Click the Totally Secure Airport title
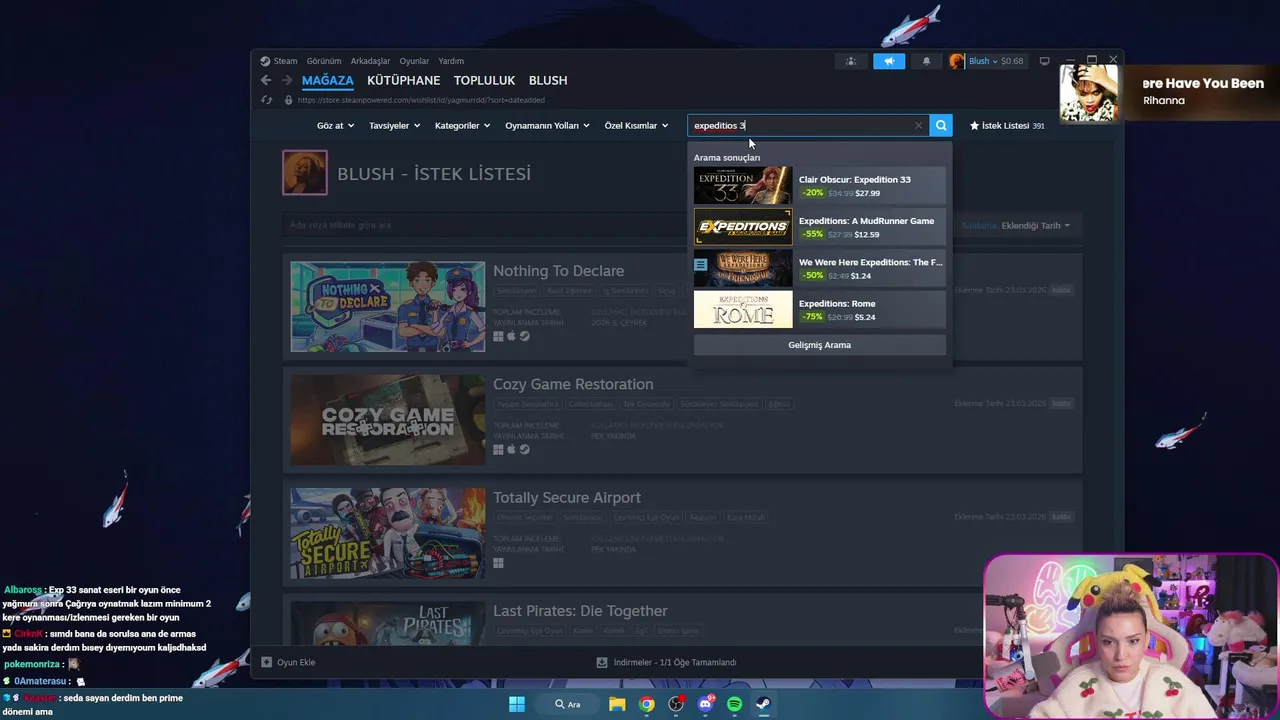The image size is (1280, 720). point(567,498)
